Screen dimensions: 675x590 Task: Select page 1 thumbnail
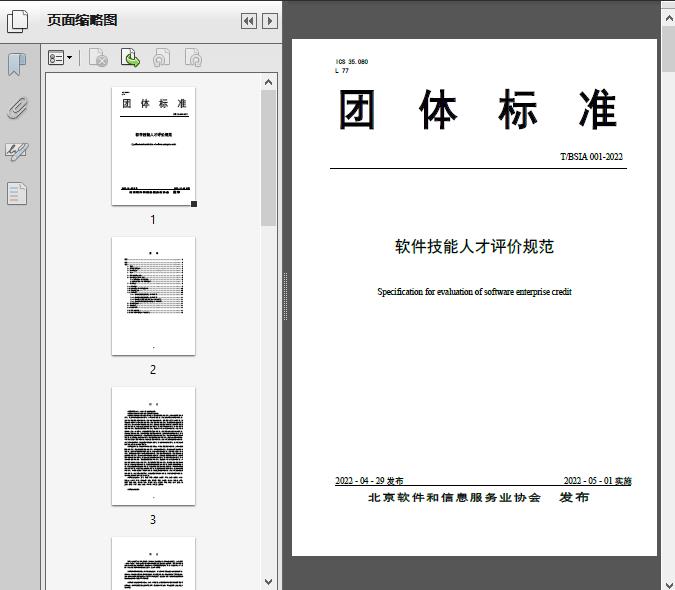tap(153, 146)
